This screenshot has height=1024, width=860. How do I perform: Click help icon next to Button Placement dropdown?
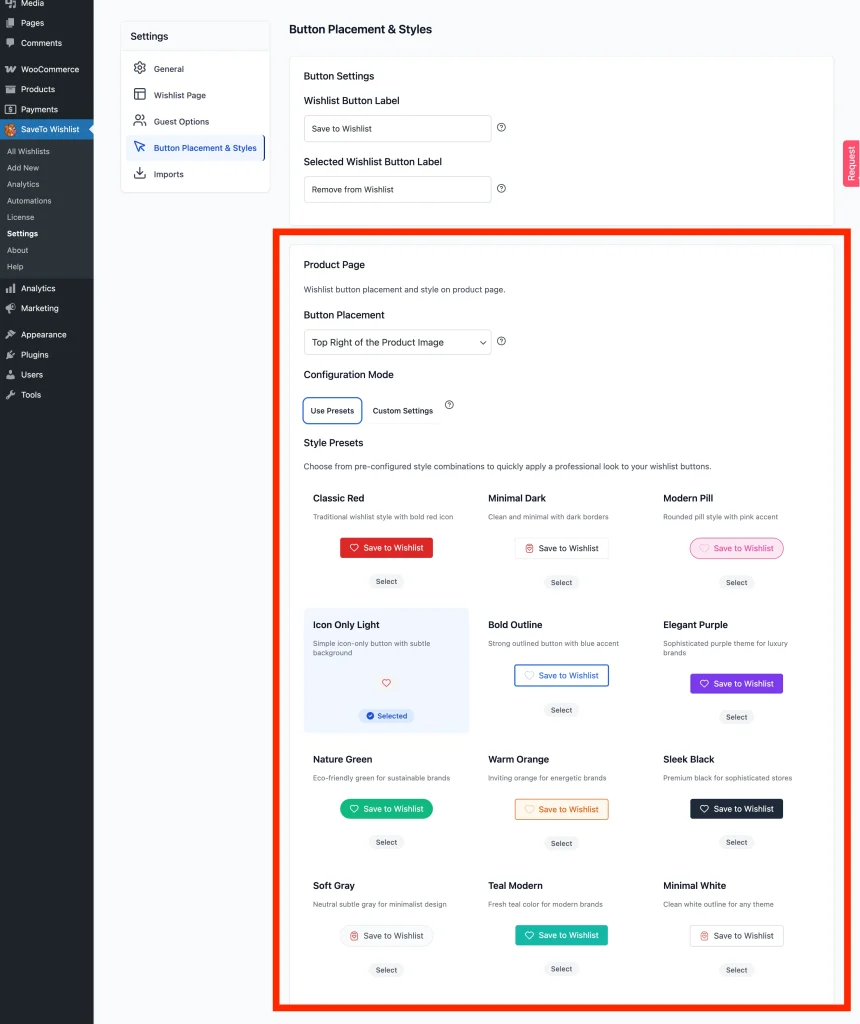(x=502, y=341)
